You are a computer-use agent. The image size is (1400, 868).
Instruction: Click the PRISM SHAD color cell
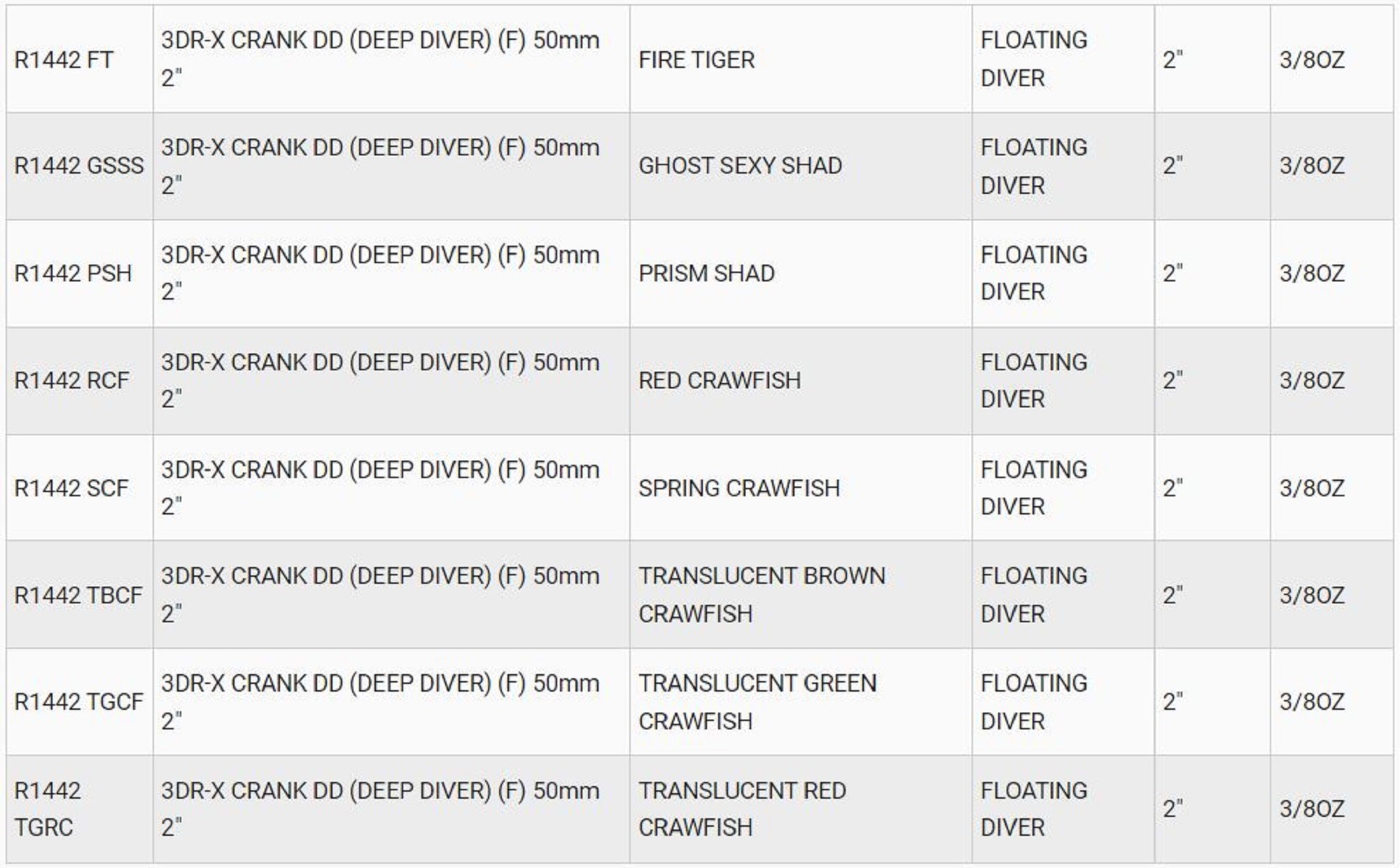706,273
